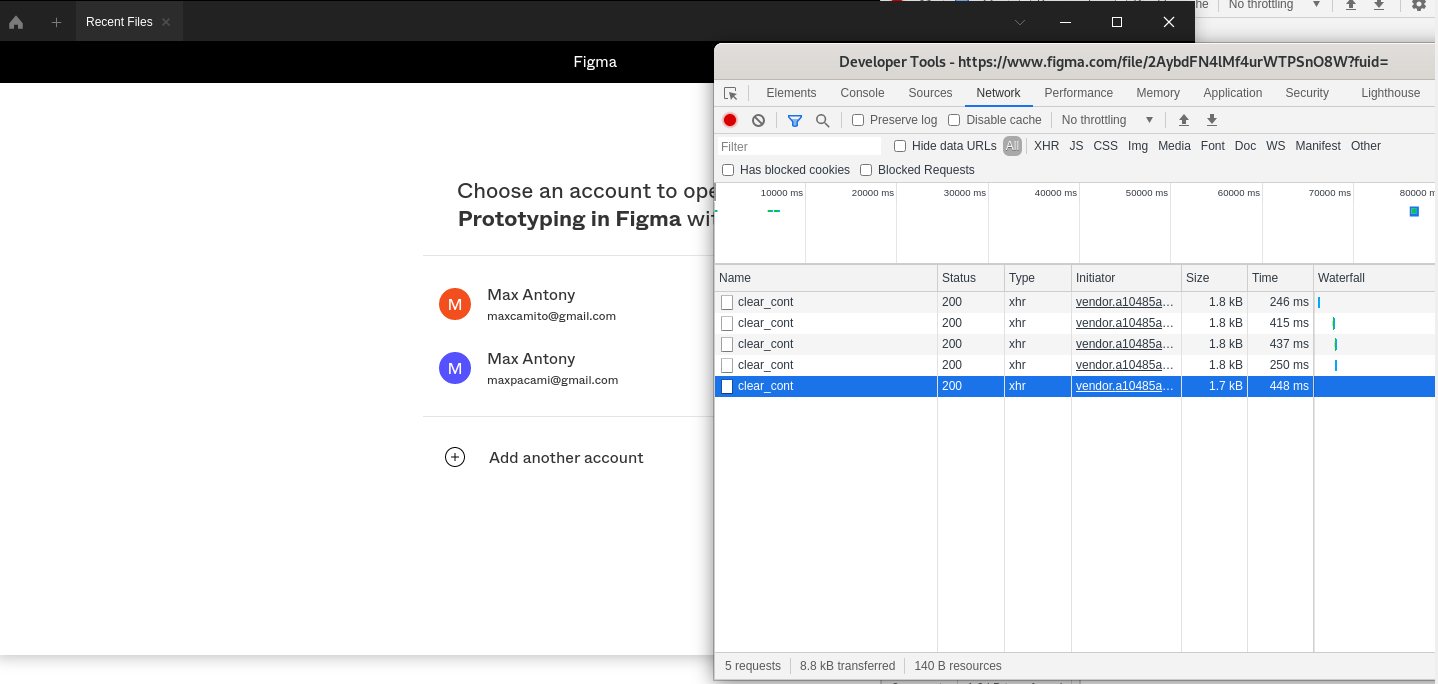Open the Elements tab

pyautogui.click(x=791, y=93)
